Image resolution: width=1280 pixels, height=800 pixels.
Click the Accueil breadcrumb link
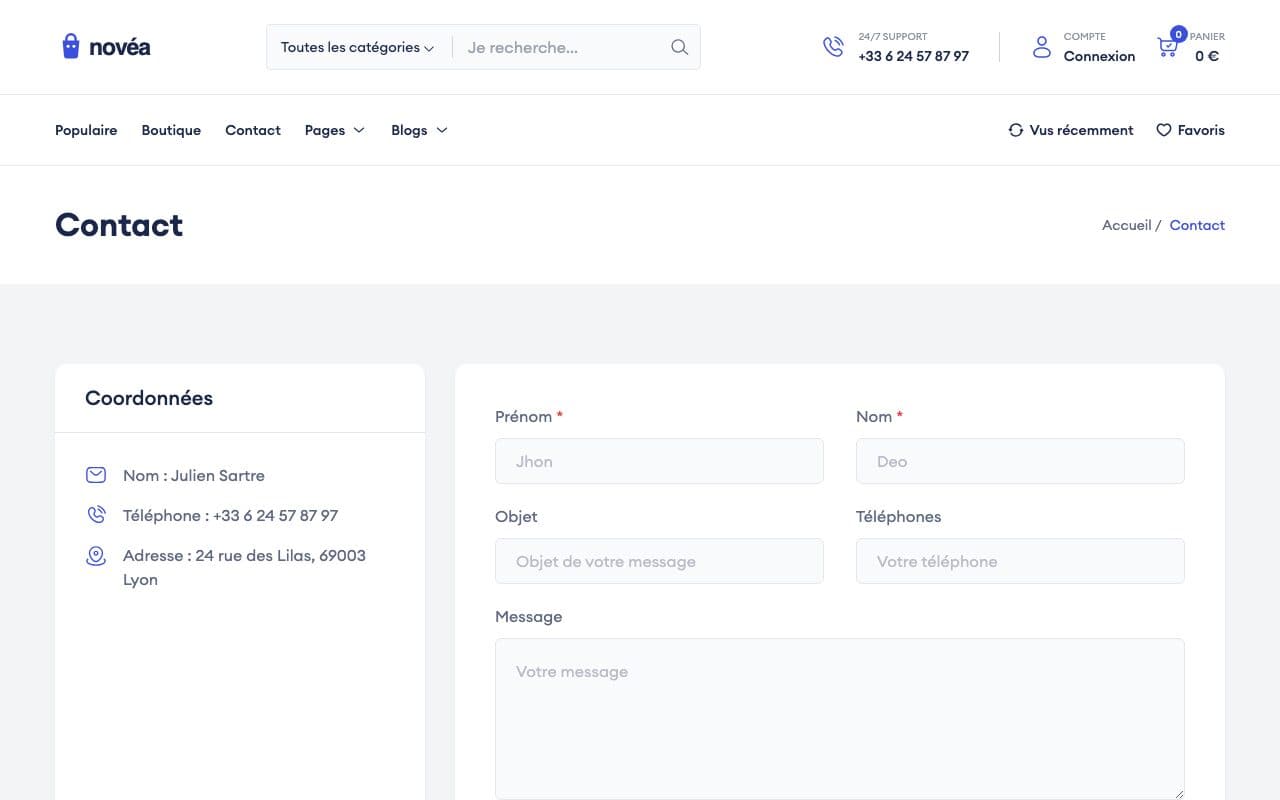[1127, 225]
